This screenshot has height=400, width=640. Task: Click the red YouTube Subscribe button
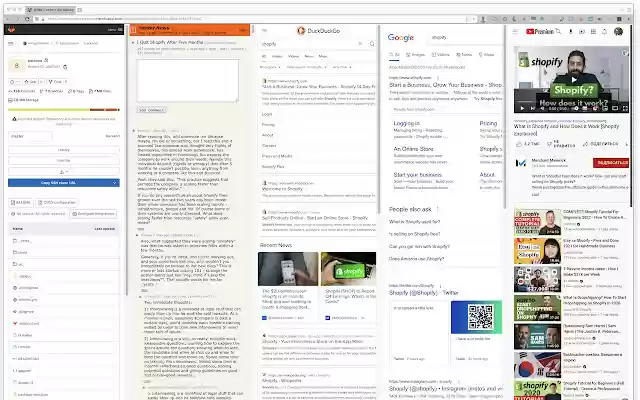[x=611, y=163]
